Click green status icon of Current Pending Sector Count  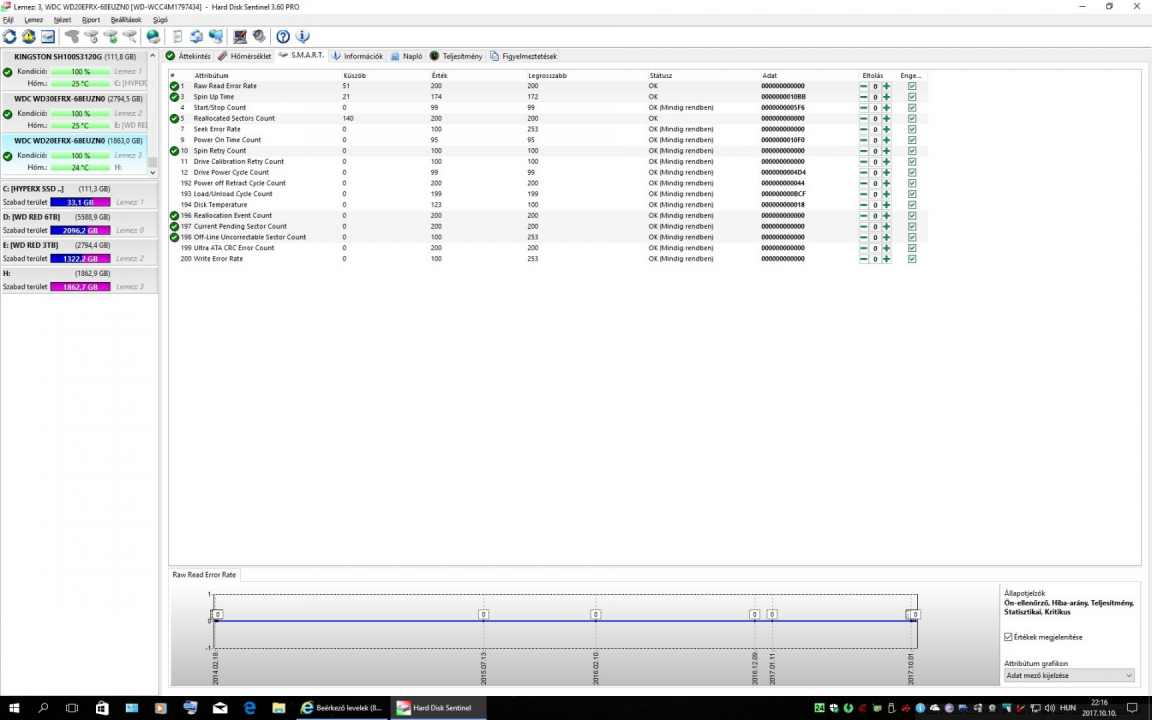pyautogui.click(x=174, y=226)
